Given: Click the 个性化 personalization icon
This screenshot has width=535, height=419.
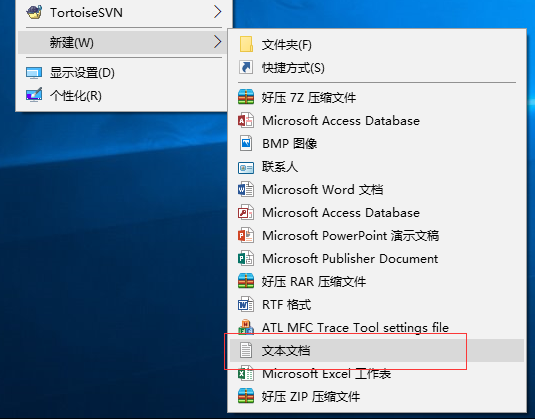Looking at the screenshot, I should 34,95.
